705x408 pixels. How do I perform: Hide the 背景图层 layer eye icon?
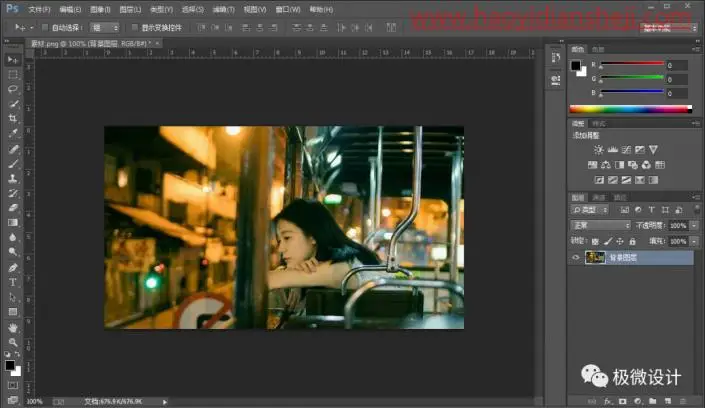tap(576, 257)
